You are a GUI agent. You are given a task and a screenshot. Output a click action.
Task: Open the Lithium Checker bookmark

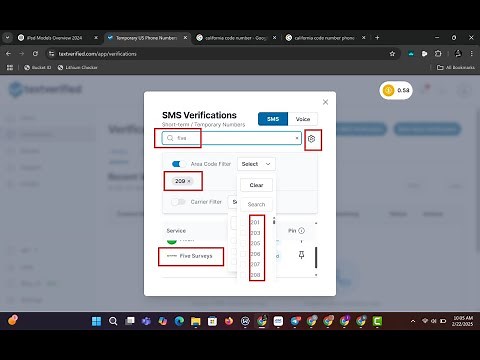77,67
